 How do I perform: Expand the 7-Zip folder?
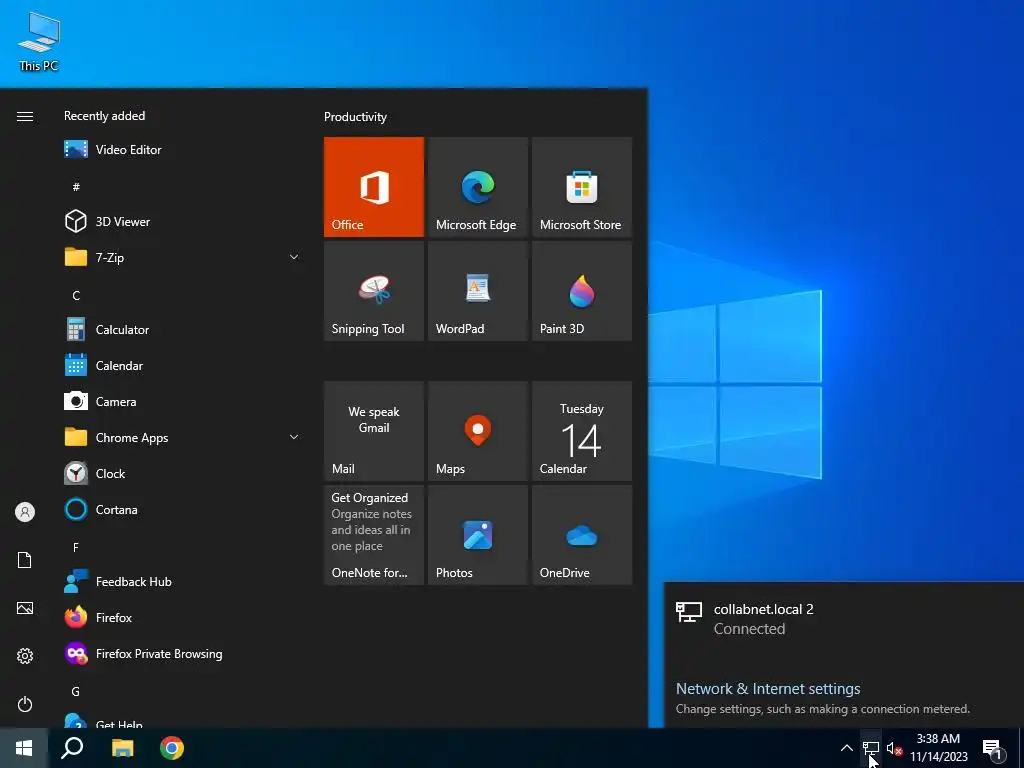point(183,257)
